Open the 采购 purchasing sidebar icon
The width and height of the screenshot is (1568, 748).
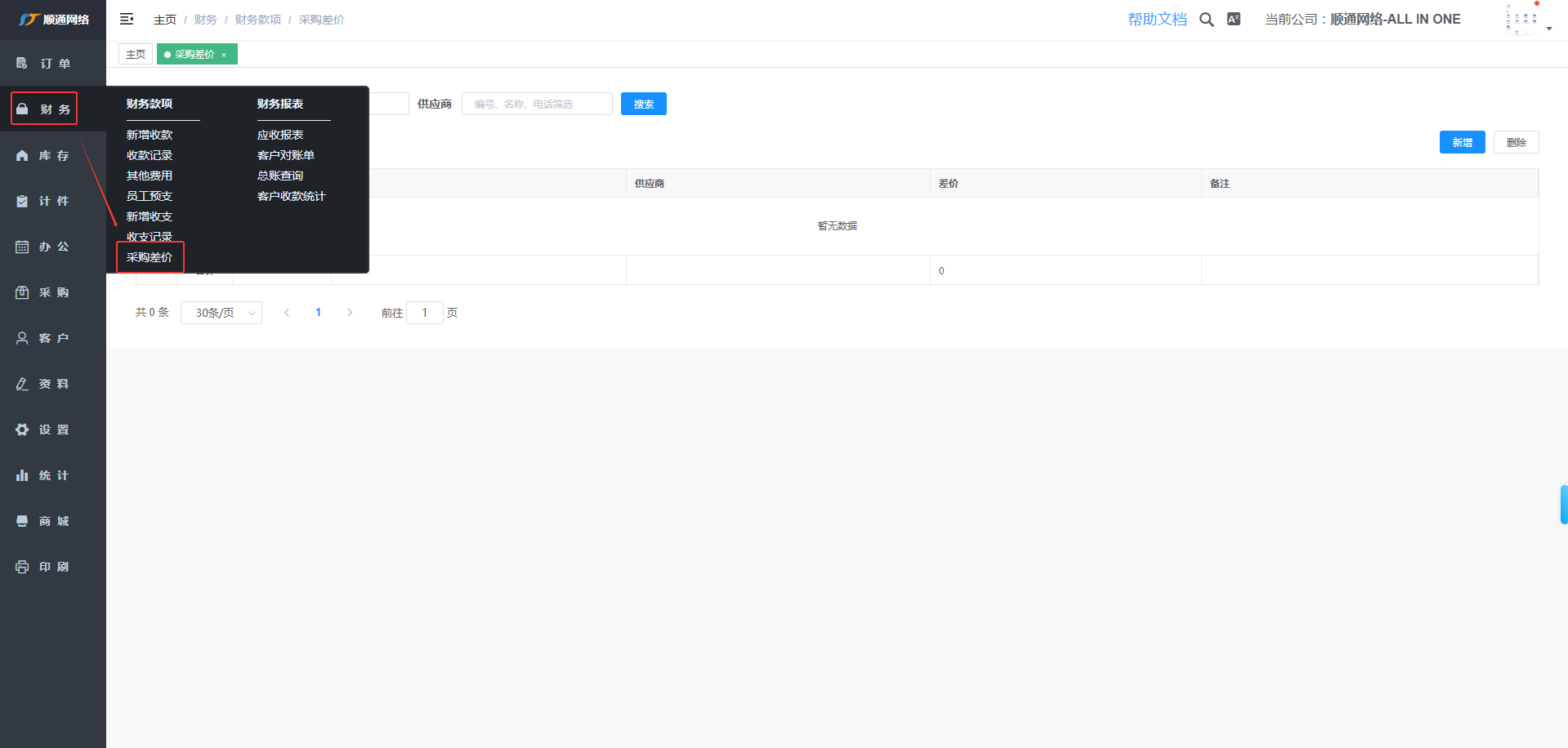point(22,292)
